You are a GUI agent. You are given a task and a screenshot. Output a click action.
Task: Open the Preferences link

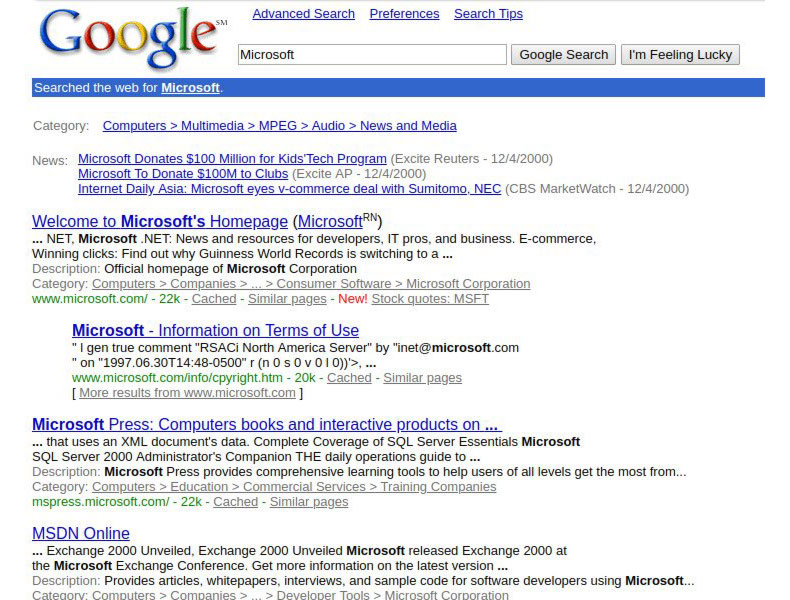[x=404, y=14]
